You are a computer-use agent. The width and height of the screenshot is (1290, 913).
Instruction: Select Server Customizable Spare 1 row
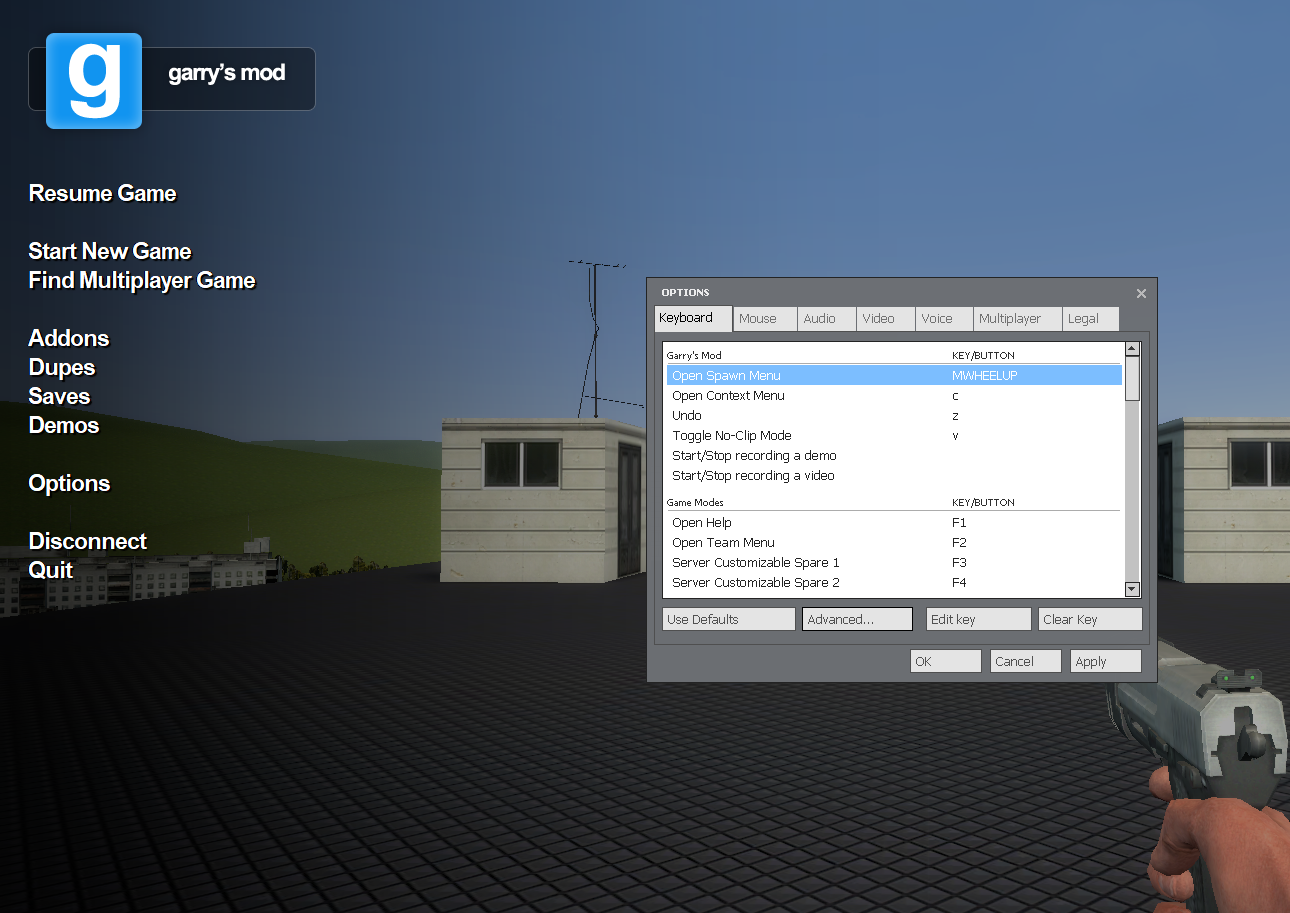coord(894,562)
